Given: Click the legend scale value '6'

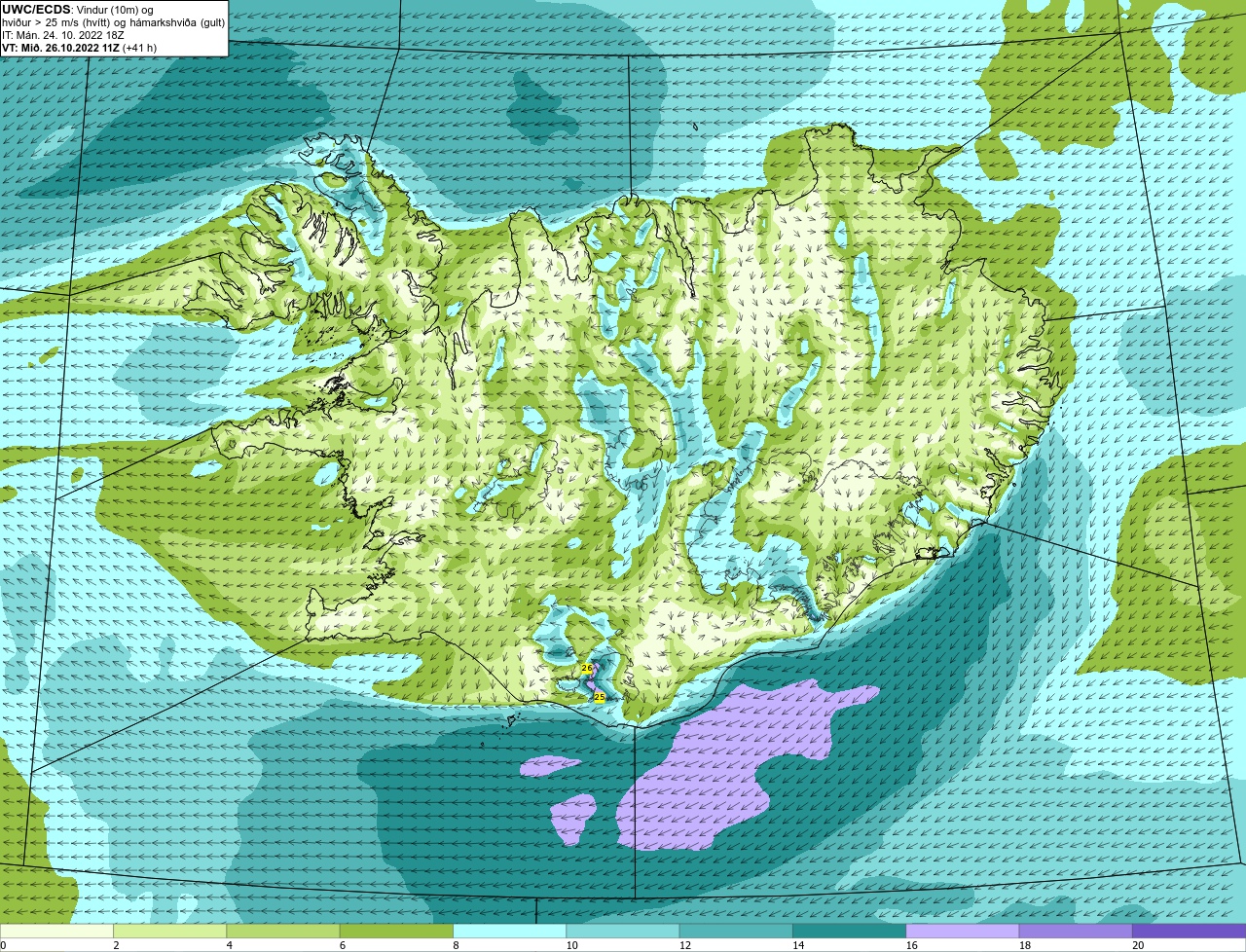Looking at the screenshot, I should 343,945.
